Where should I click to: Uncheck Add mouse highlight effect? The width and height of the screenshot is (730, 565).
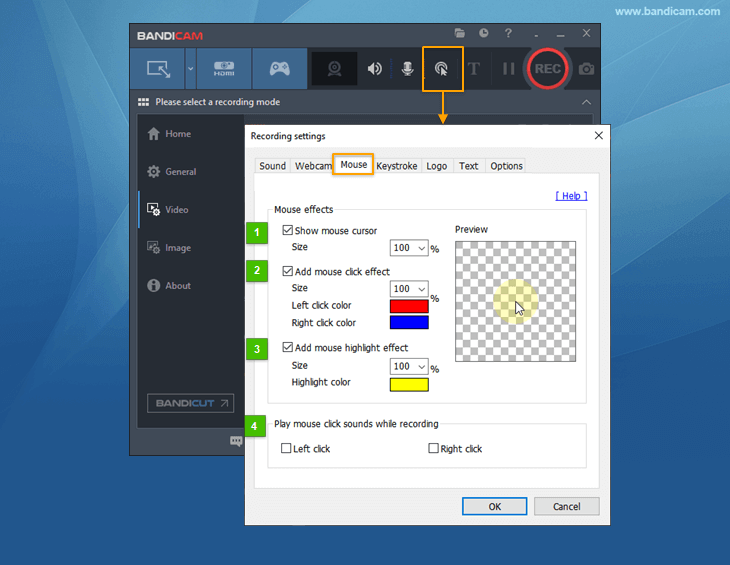pyautogui.click(x=288, y=347)
